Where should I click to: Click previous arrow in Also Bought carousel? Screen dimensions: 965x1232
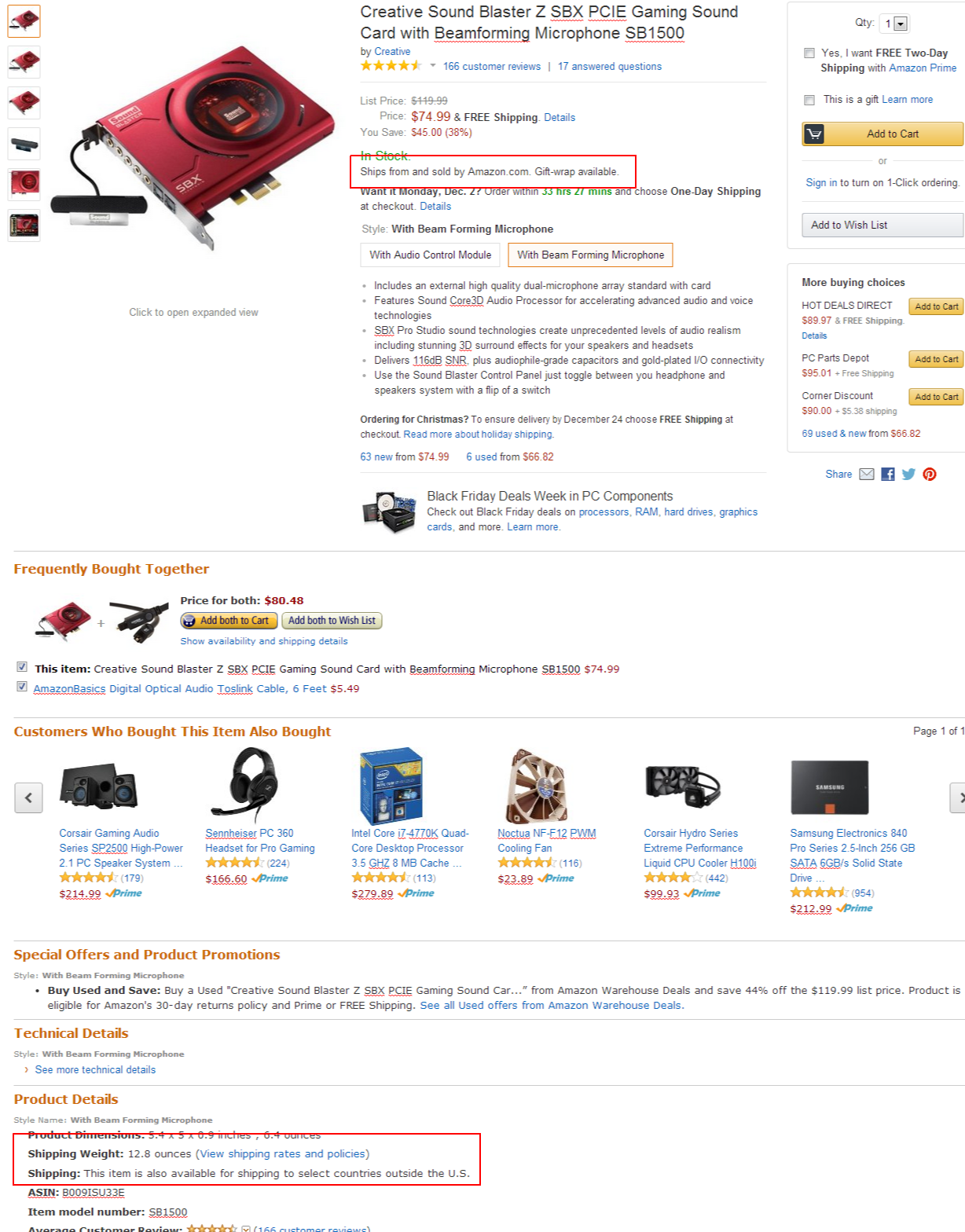click(x=28, y=797)
